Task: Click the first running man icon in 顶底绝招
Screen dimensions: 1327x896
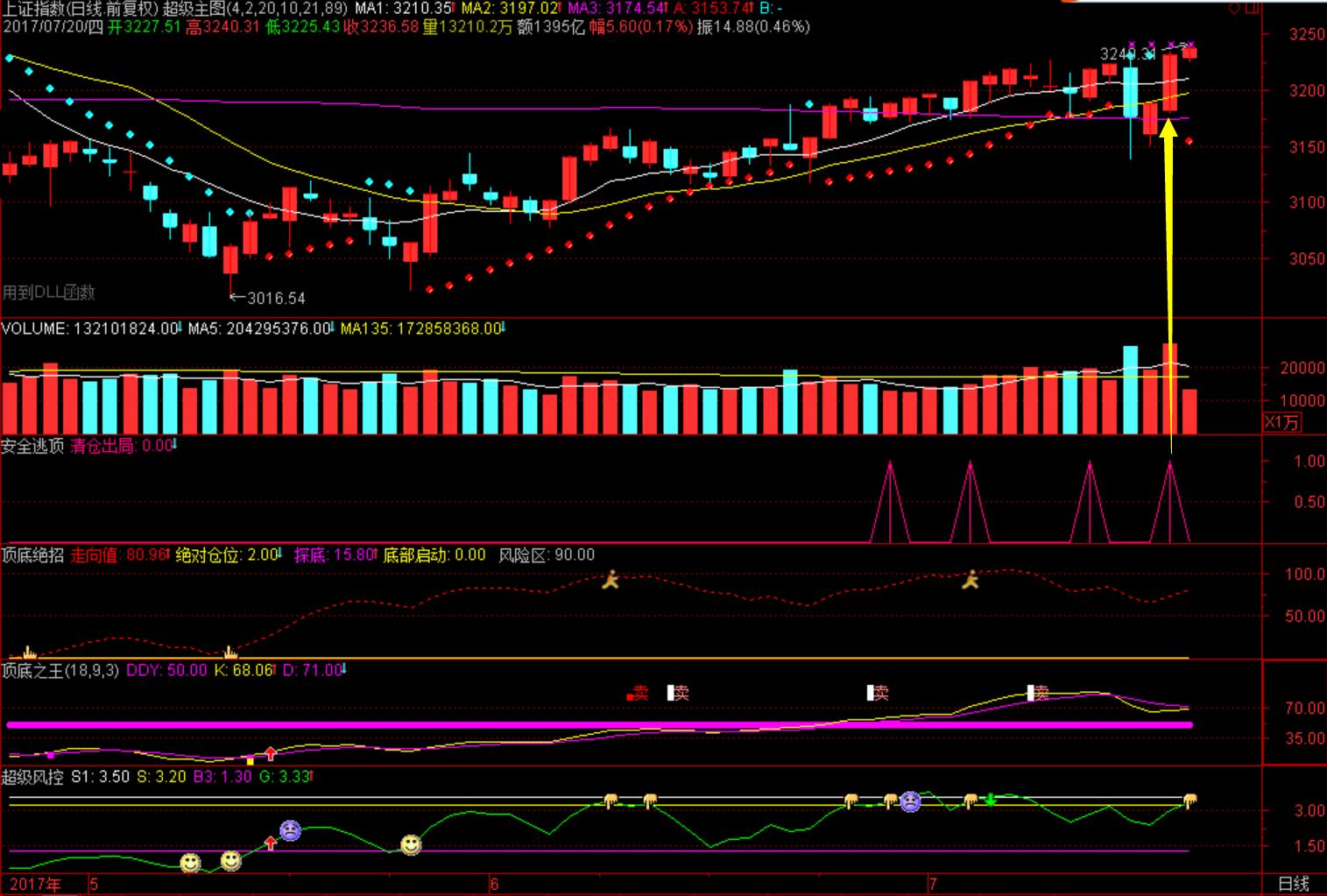Action: [x=611, y=579]
